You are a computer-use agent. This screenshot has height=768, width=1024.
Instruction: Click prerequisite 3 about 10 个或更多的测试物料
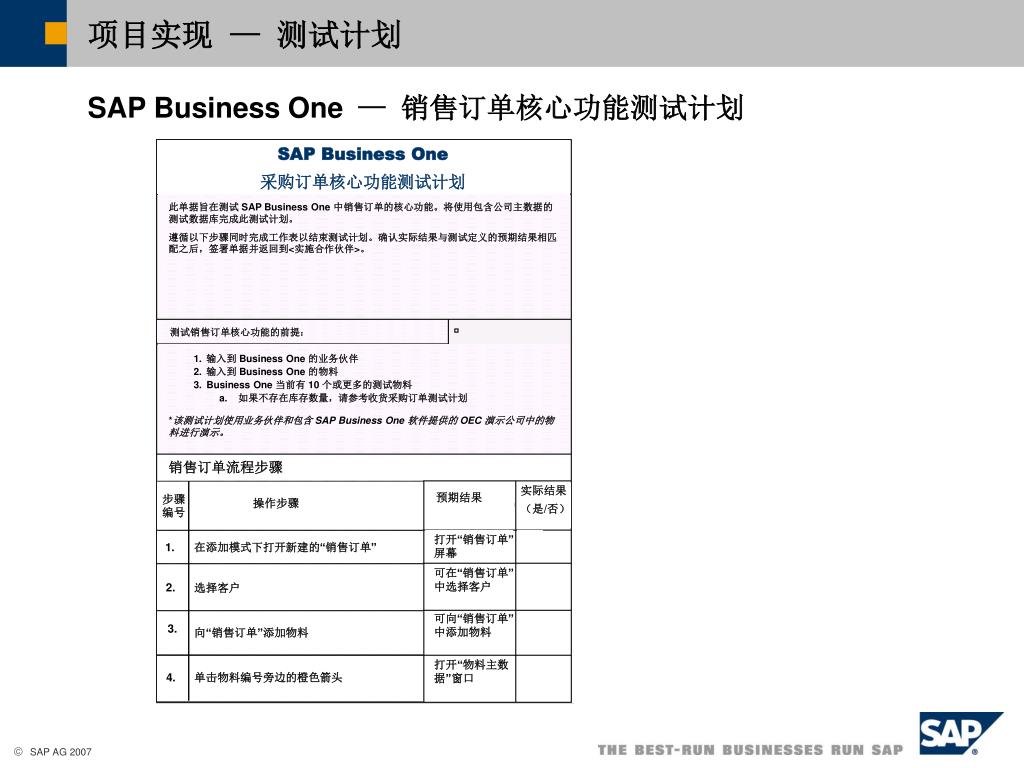pos(302,385)
